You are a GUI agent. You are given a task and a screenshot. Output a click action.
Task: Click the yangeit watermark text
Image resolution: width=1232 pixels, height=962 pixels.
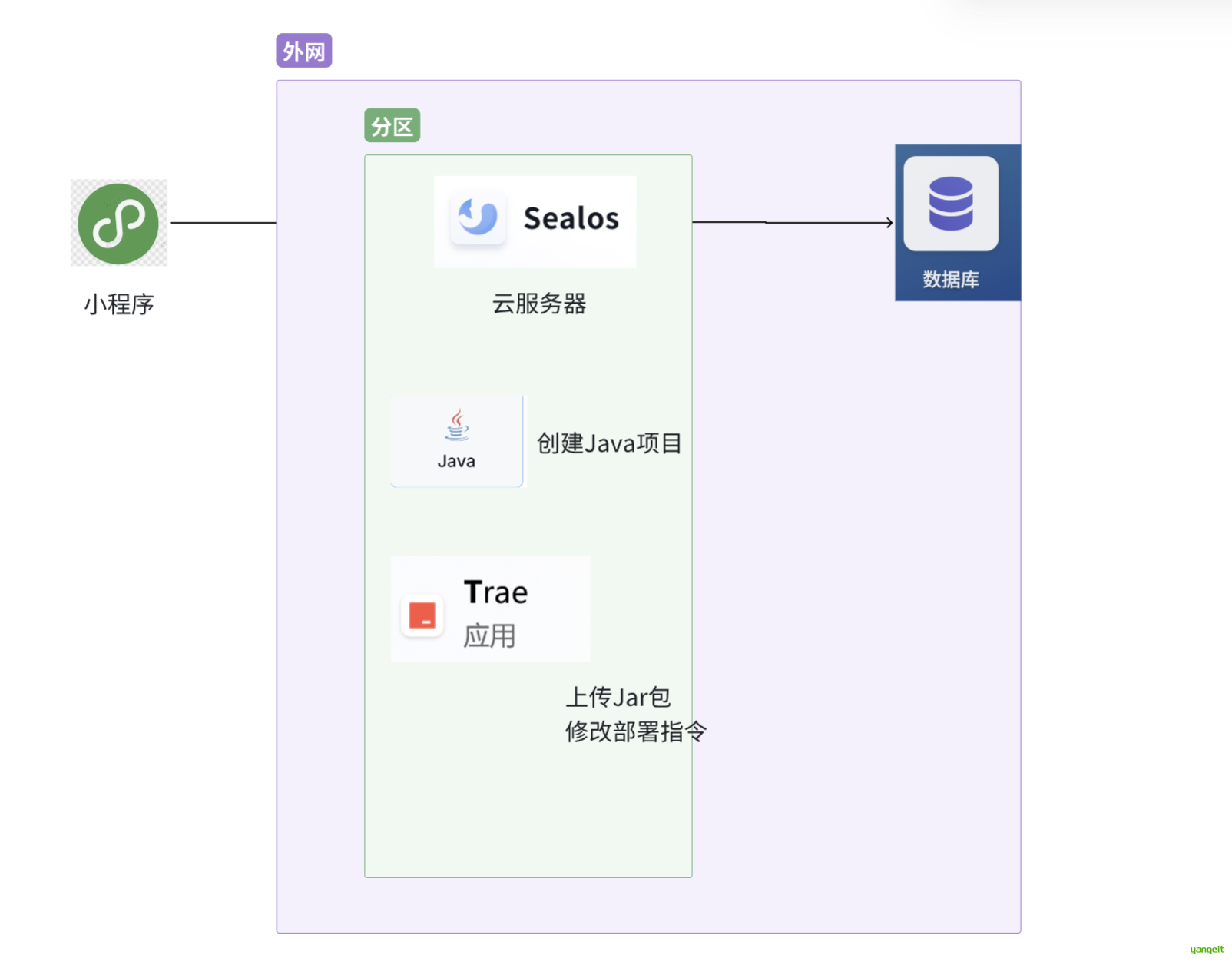pyautogui.click(x=1207, y=950)
